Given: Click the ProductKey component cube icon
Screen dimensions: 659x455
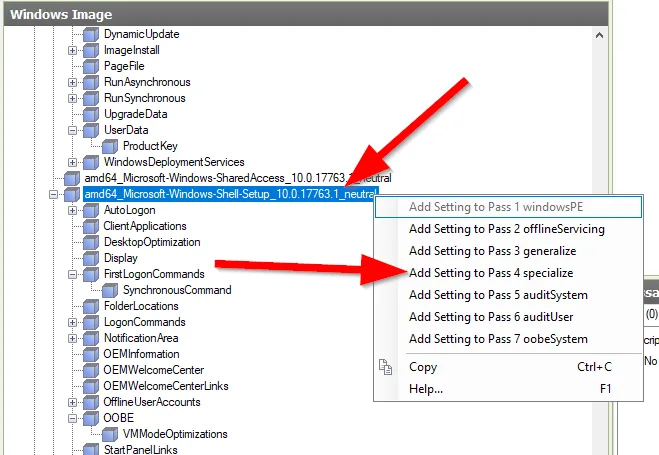Looking at the screenshot, I should point(110,146).
